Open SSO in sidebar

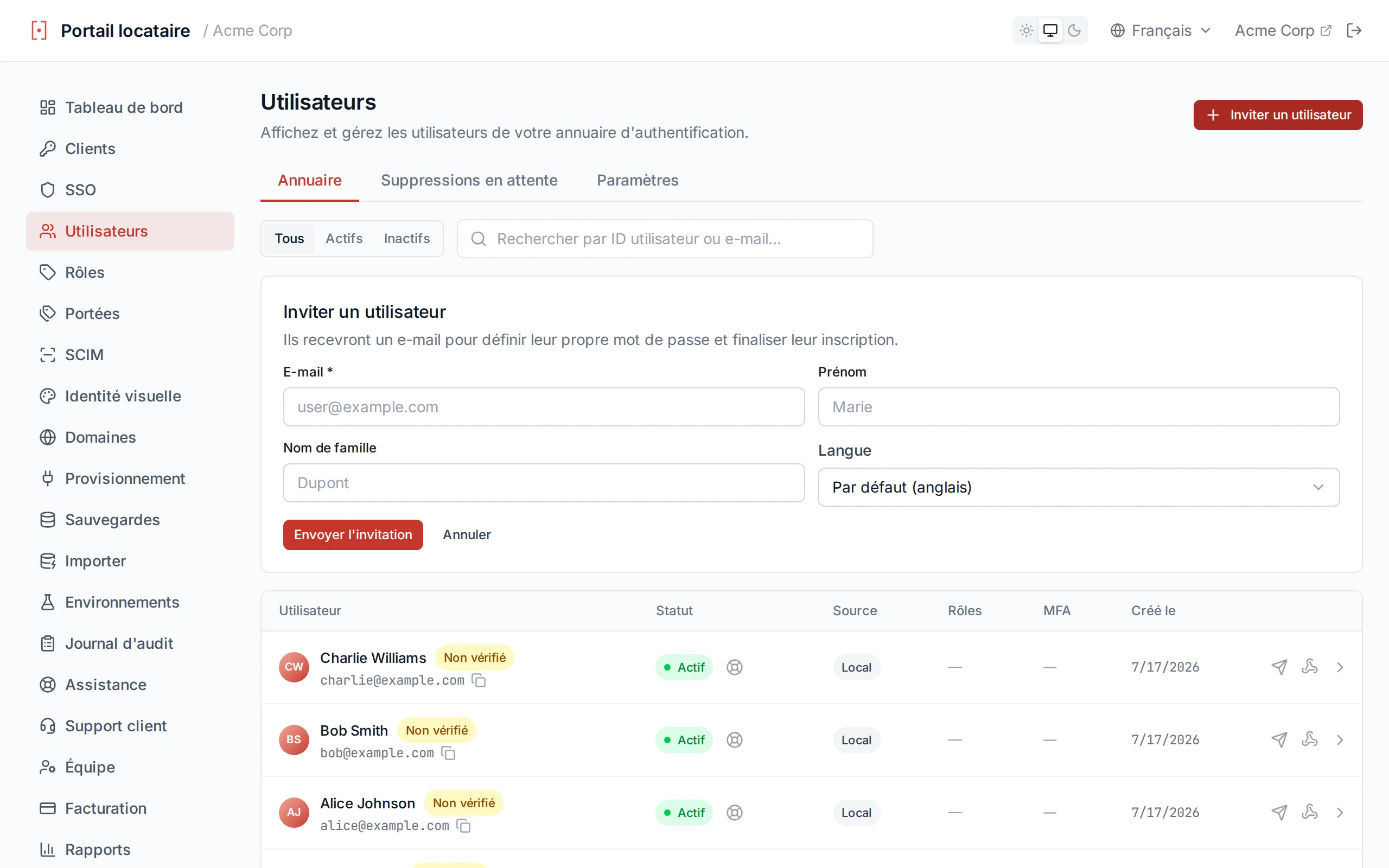coord(130,190)
